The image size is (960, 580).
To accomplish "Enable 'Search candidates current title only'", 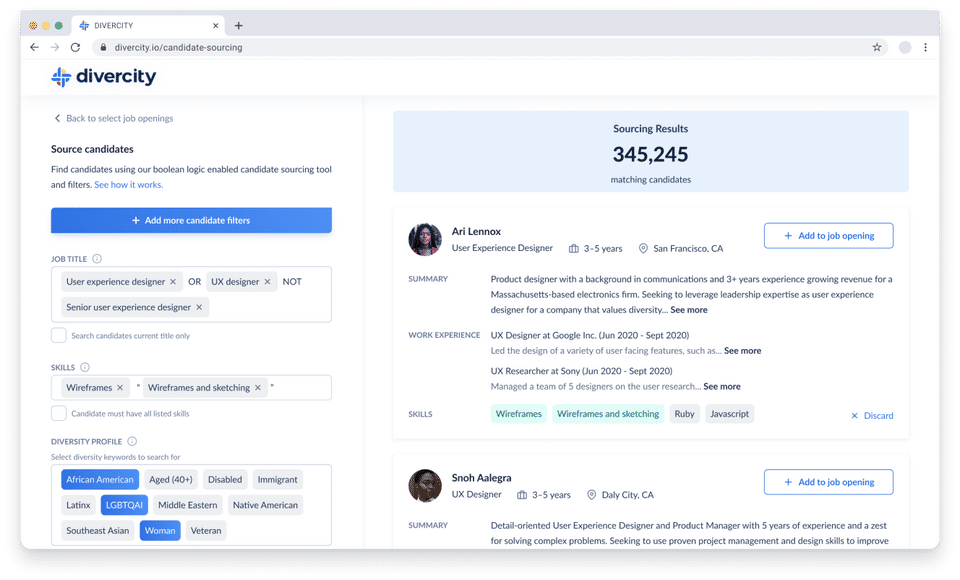I will (x=59, y=336).
